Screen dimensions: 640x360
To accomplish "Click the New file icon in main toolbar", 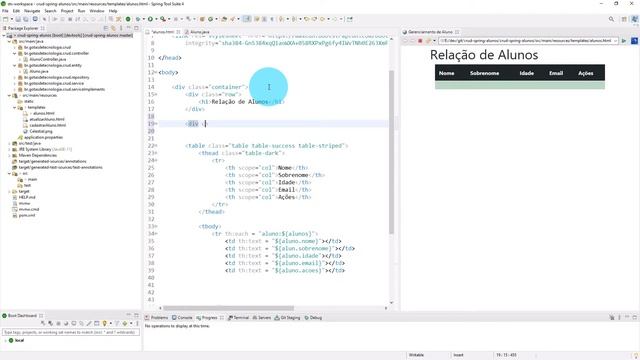I will [x=6, y=19].
